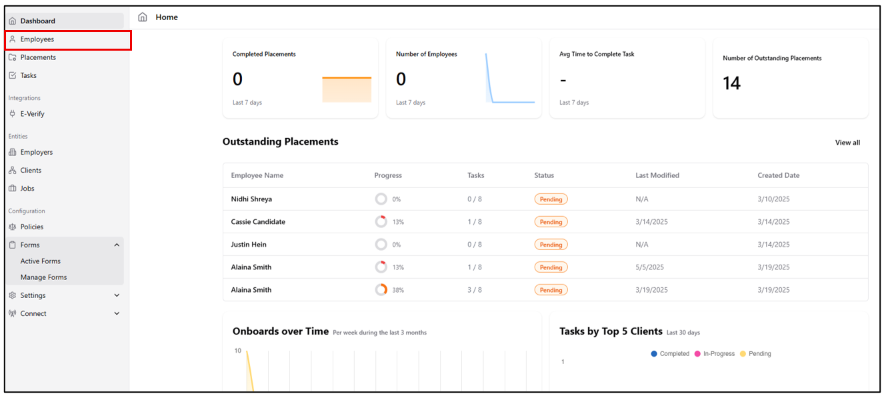Toggle Completed series in chart legend
The height and width of the screenshot is (396, 883).
click(670, 354)
